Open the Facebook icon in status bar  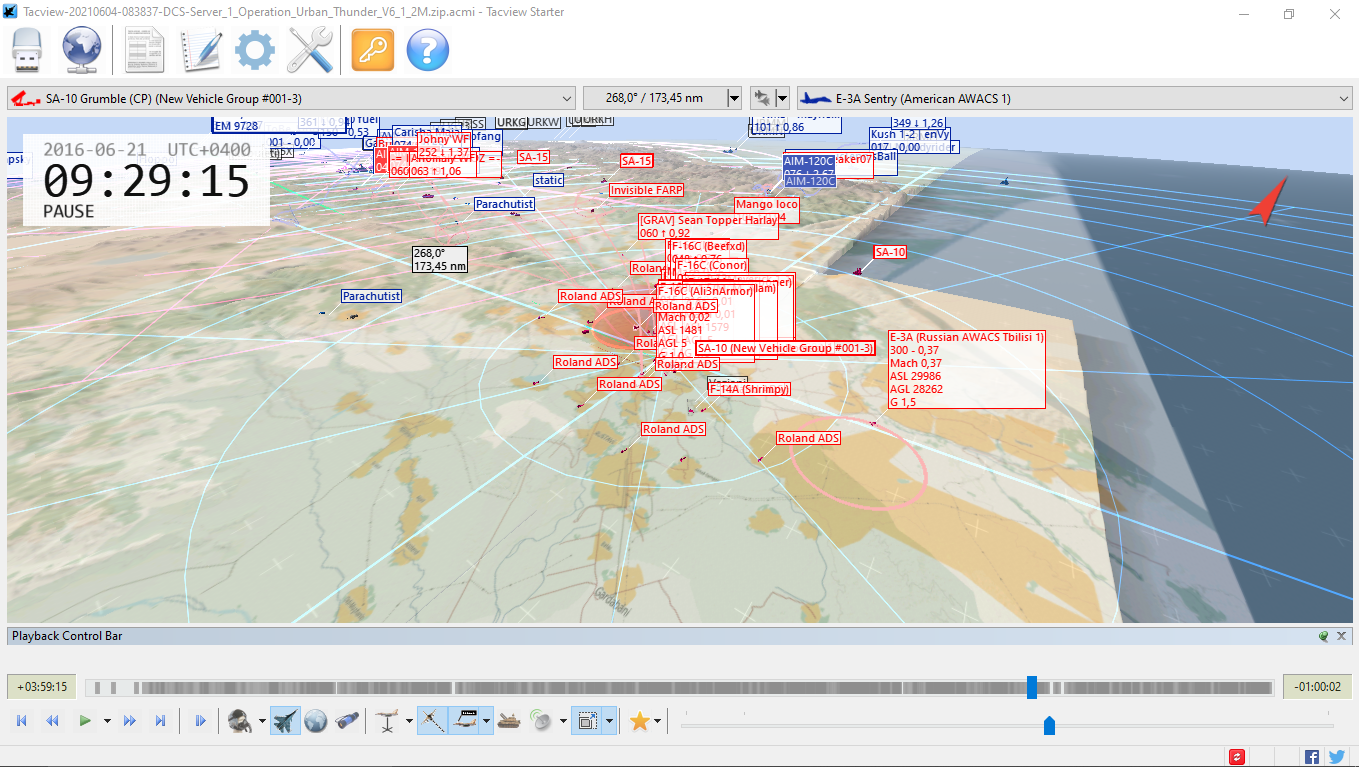coord(1312,757)
